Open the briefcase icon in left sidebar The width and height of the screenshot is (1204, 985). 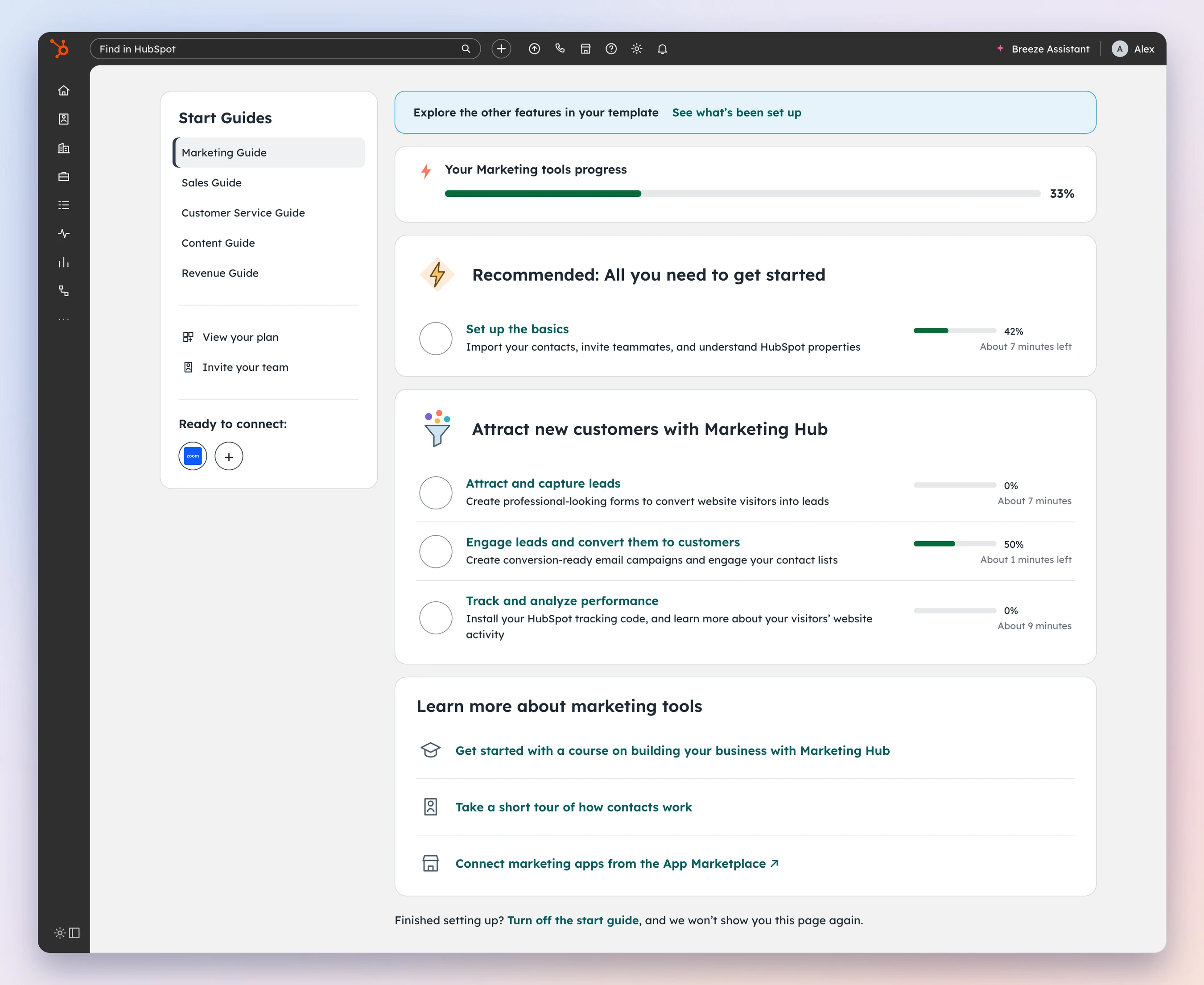[63, 177]
